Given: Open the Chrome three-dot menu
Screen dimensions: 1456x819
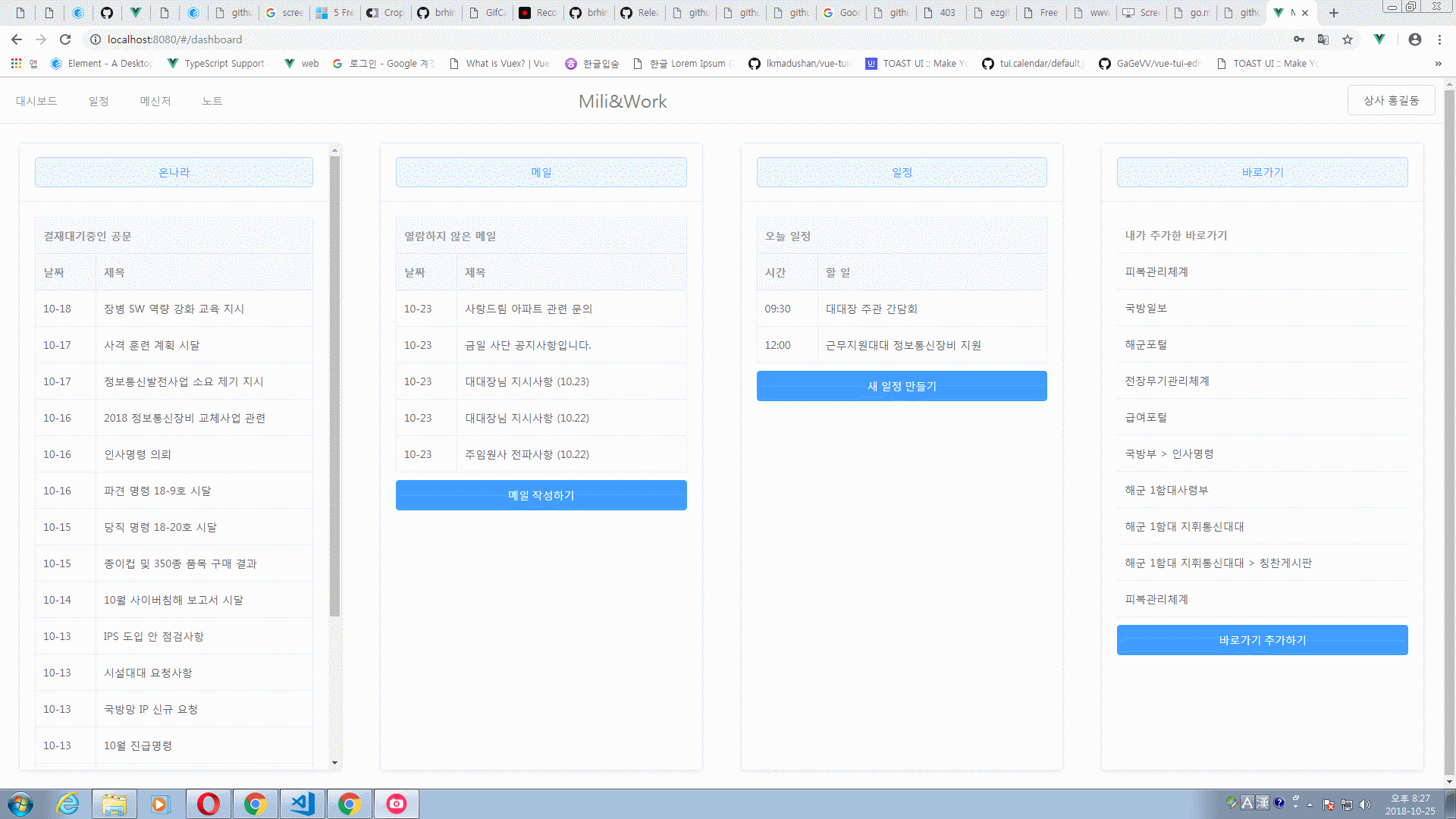Looking at the screenshot, I should point(1439,39).
